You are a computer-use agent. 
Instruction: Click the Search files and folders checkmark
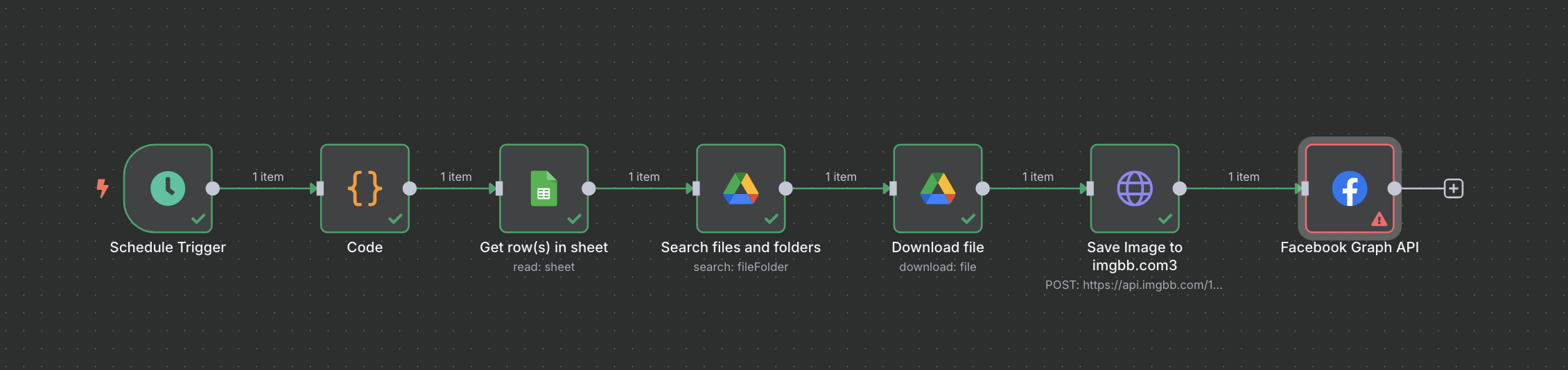pos(771,219)
